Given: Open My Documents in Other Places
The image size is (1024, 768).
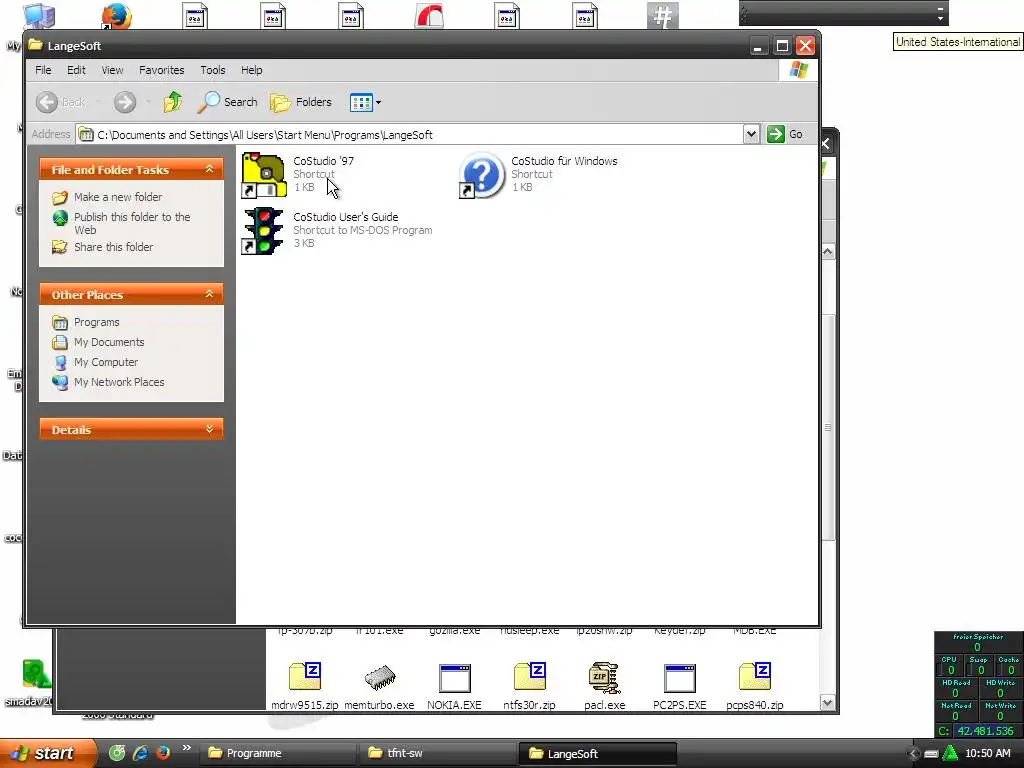Looking at the screenshot, I should (108, 342).
